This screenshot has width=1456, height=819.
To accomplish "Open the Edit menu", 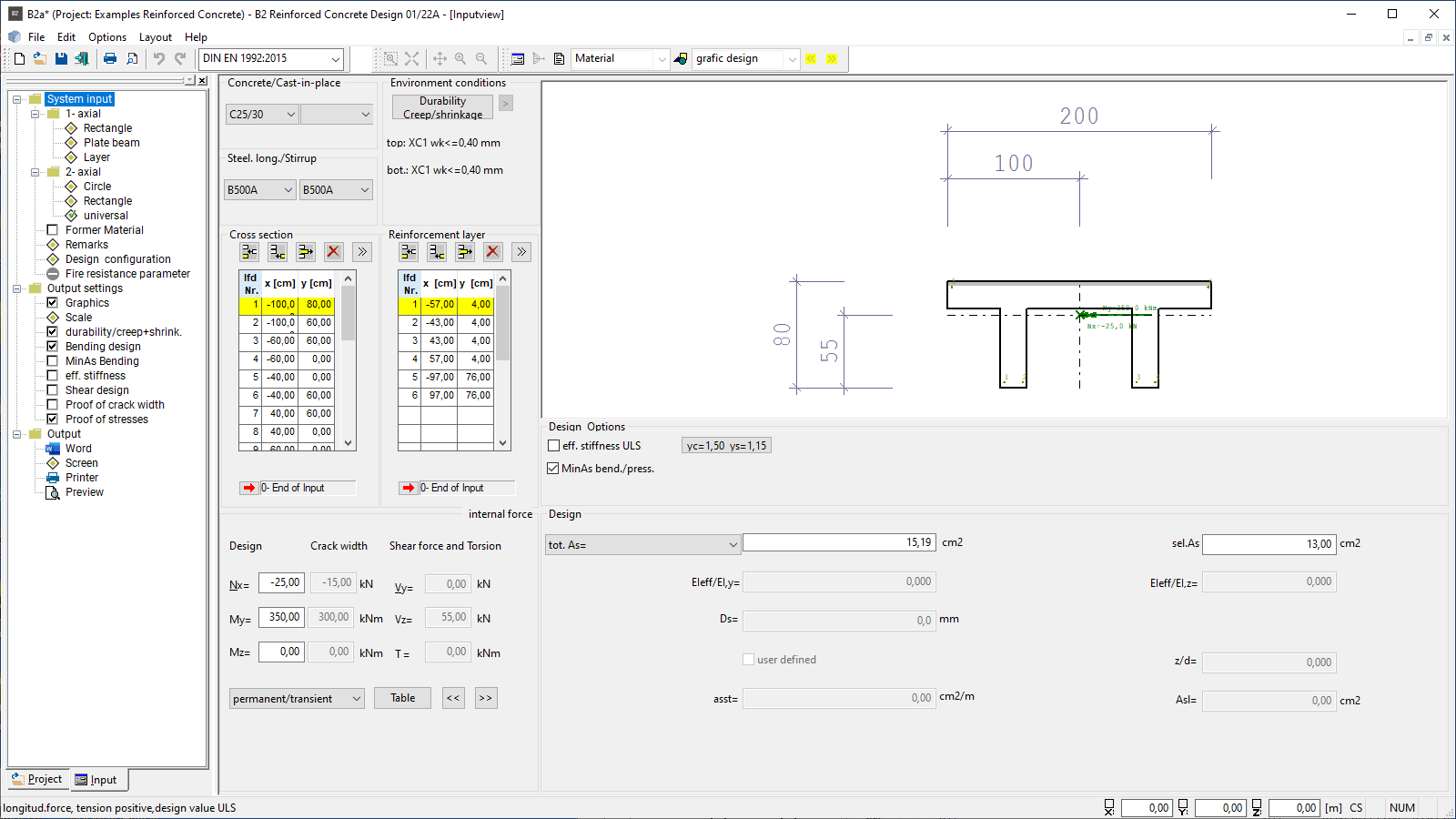I will (66, 37).
